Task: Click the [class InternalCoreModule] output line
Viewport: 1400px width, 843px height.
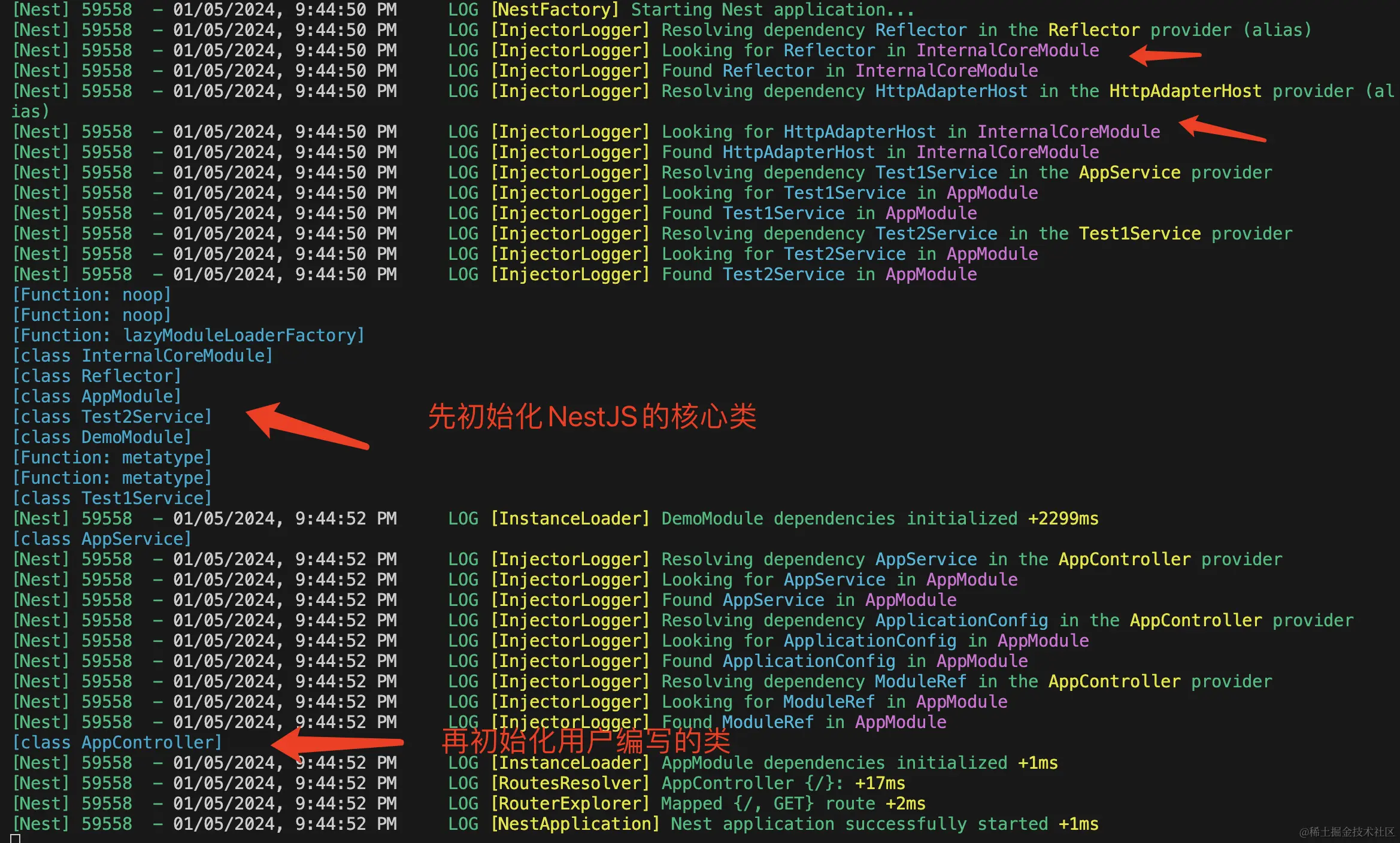Action: tap(143, 356)
